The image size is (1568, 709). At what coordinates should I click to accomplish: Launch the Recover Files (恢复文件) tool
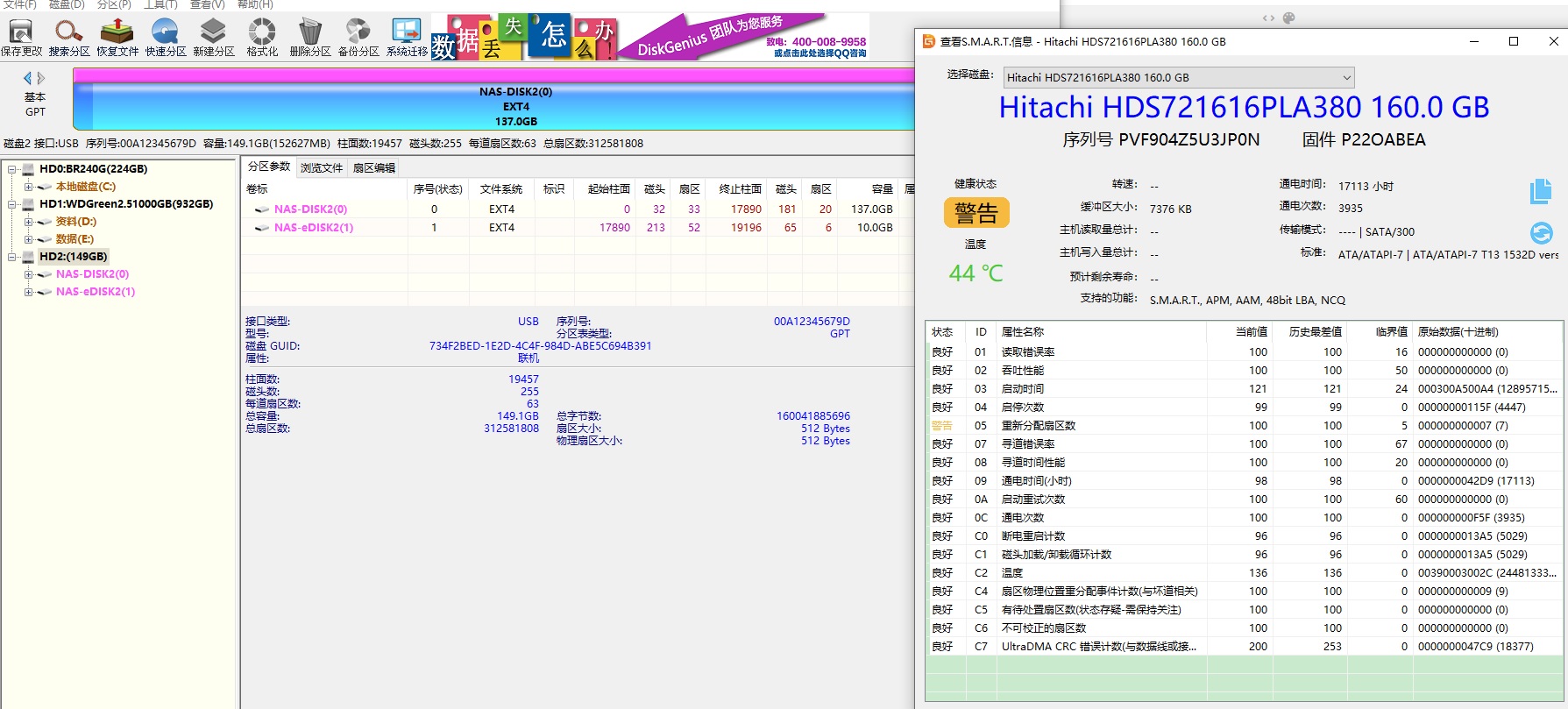[x=117, y=38]
